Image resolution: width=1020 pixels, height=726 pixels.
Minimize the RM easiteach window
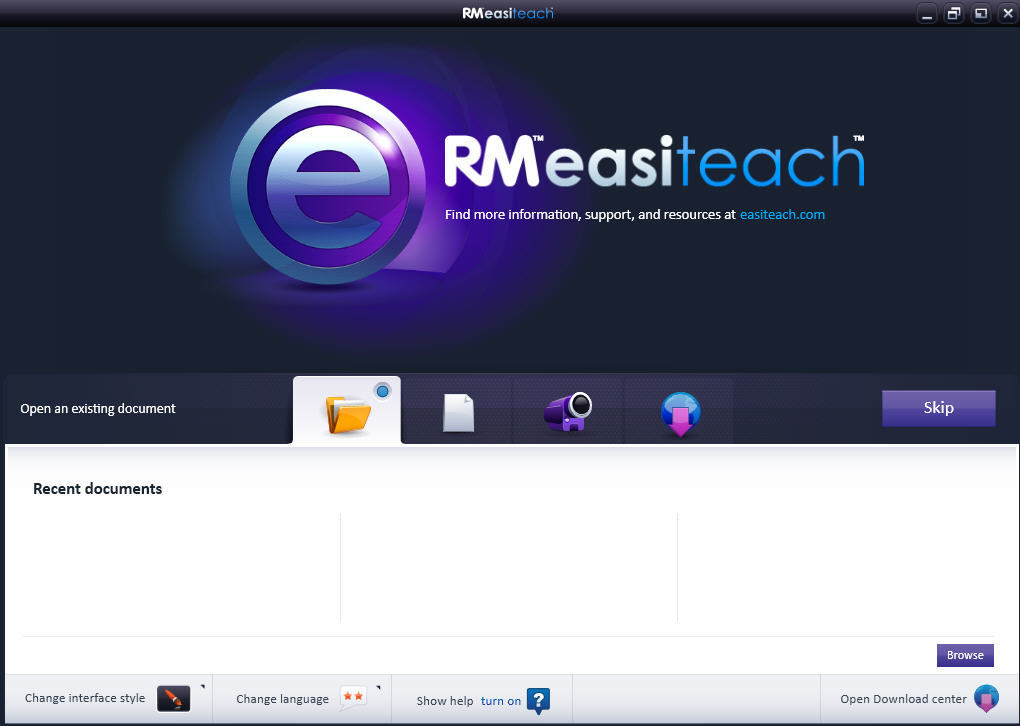[x=927, y=14]
